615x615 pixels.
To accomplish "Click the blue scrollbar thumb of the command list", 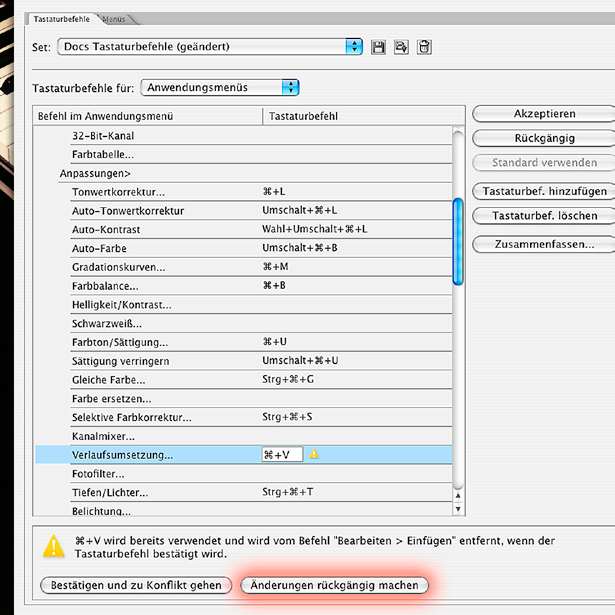I will click(x=458, y=242).
